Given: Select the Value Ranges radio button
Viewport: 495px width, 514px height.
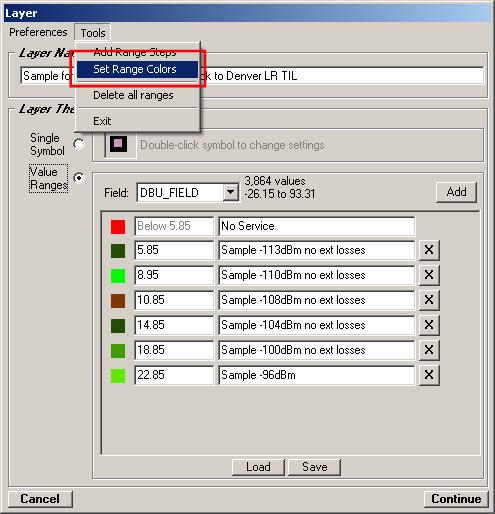Looking at the screenshot, I should click(79, 178).
